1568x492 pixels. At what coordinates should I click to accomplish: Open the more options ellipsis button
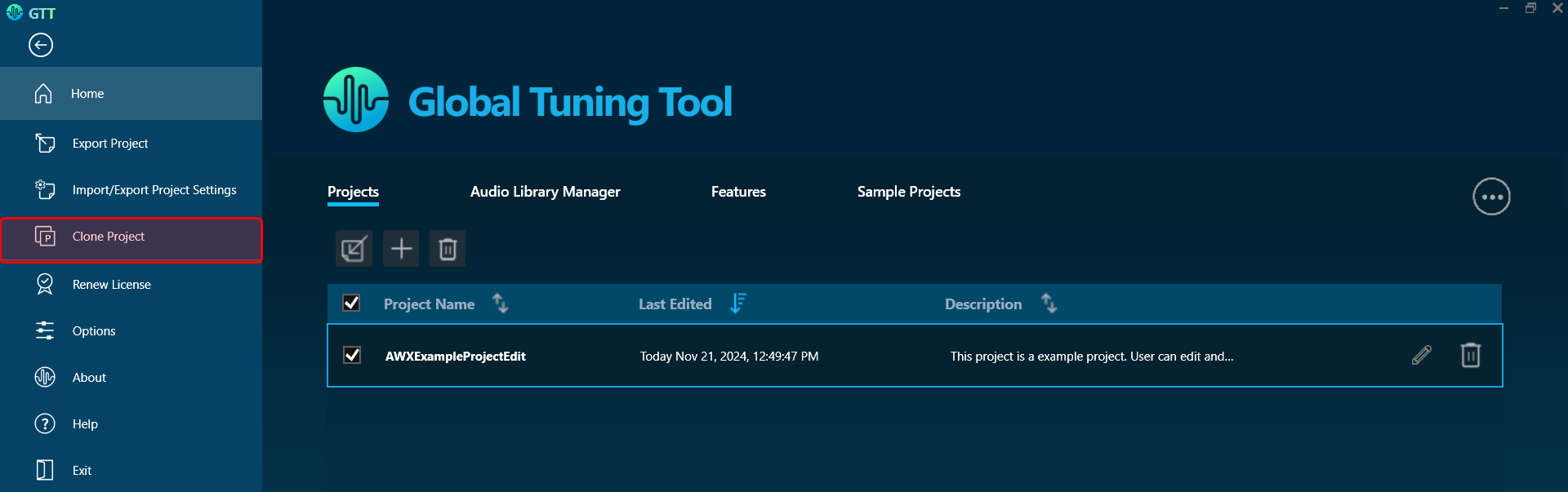1491,197
